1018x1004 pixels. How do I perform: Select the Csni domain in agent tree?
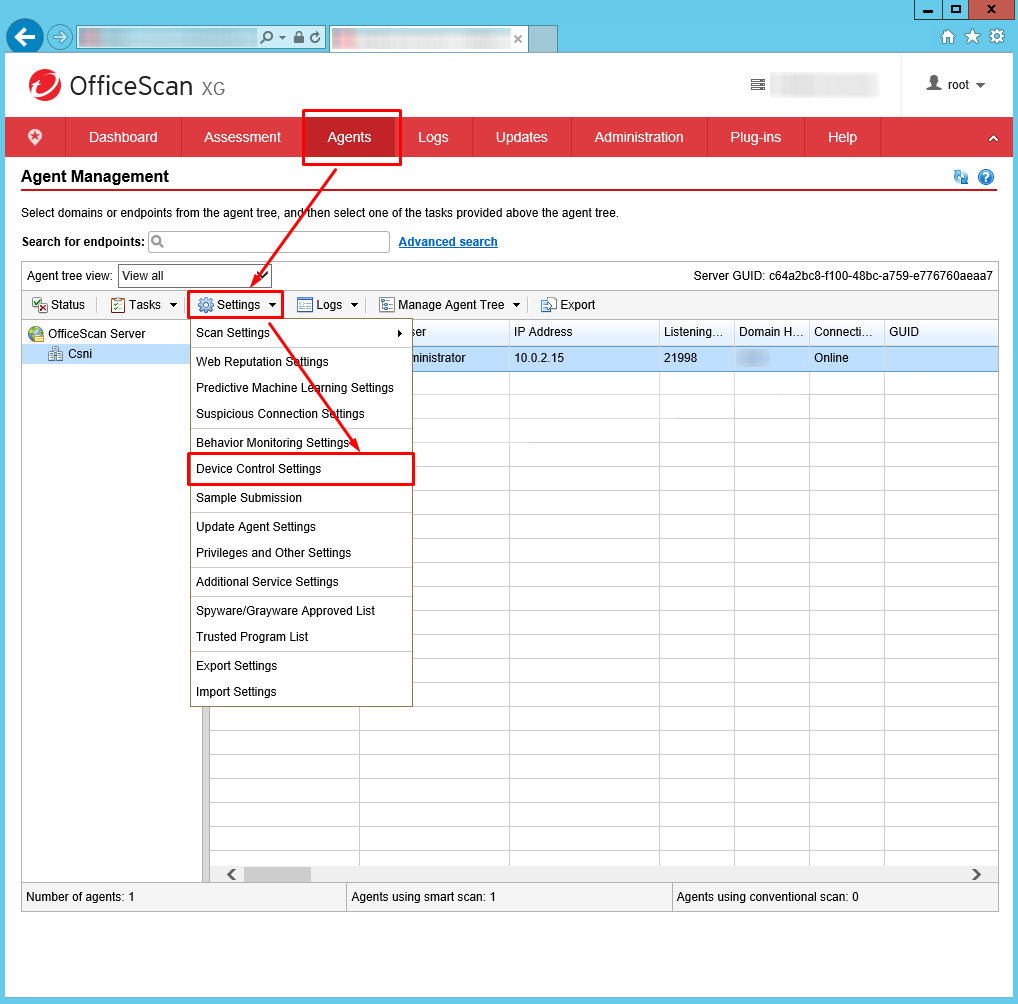pos(80,354)
